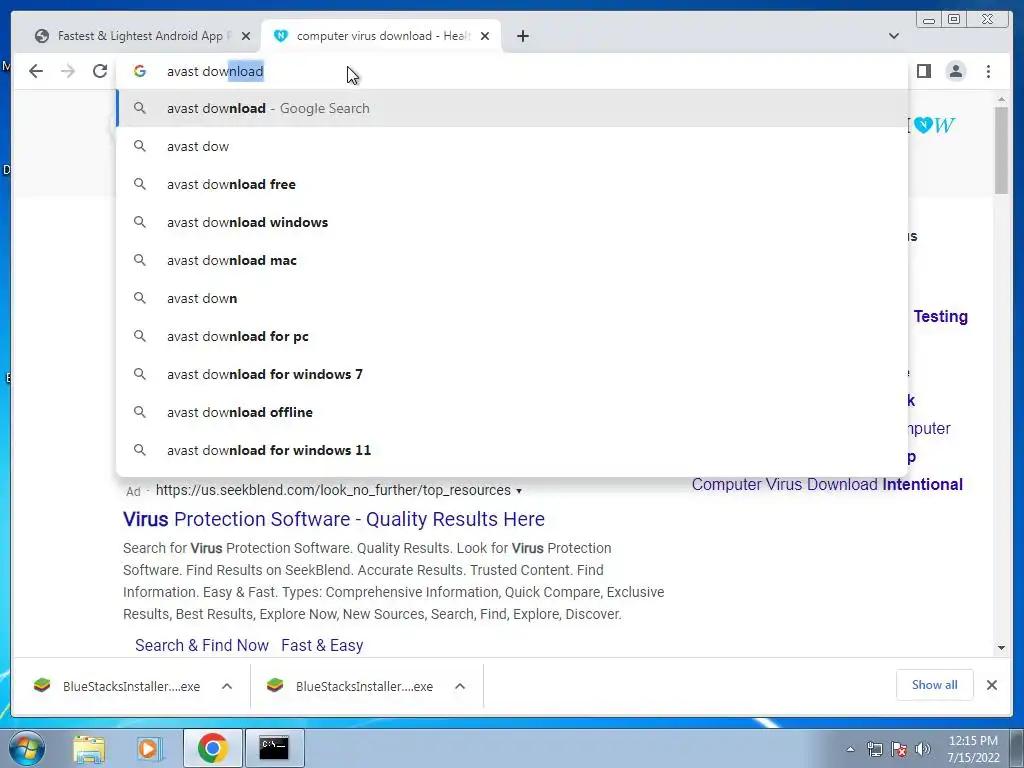Open Chrome three-dot menu
1024x768 pixels.
(988, 71)
